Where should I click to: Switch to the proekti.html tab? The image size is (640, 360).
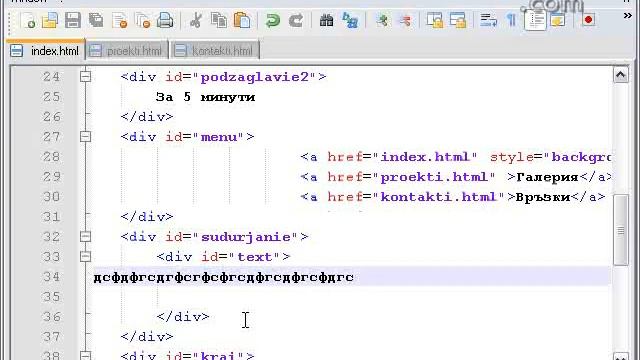click(127, 51)
